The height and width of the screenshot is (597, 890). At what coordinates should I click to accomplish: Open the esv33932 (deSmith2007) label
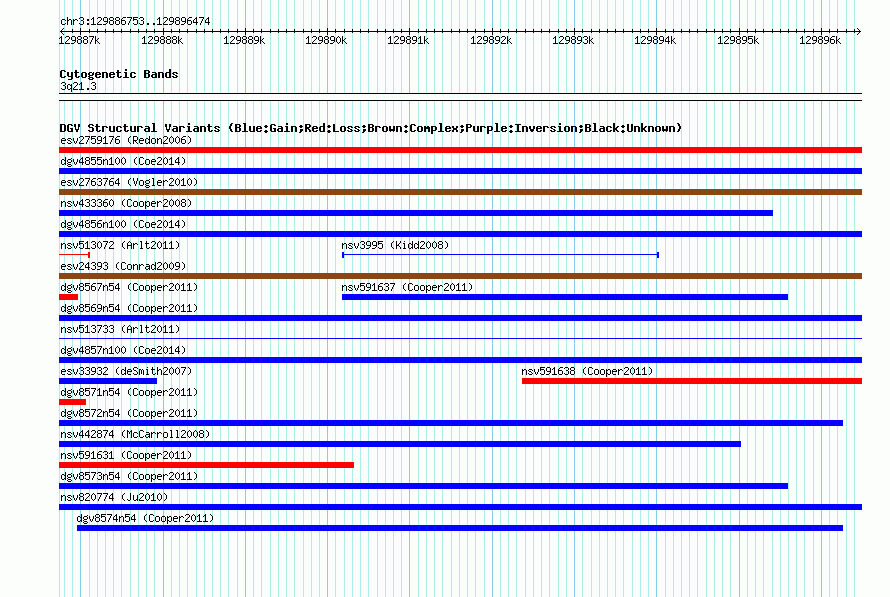pyautogui.click(x=126, y=371)
